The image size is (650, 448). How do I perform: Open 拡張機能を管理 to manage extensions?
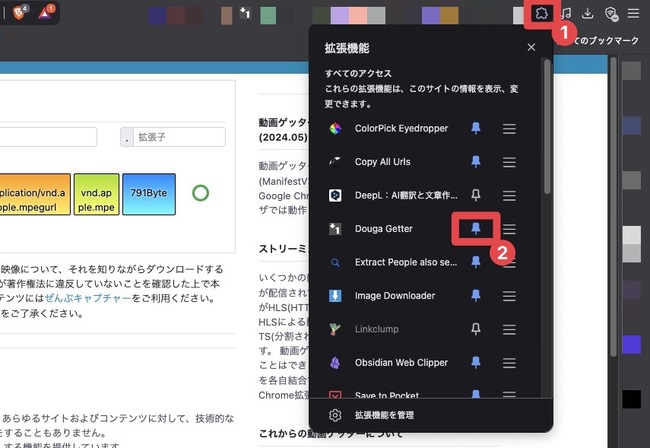pos(384,415)
